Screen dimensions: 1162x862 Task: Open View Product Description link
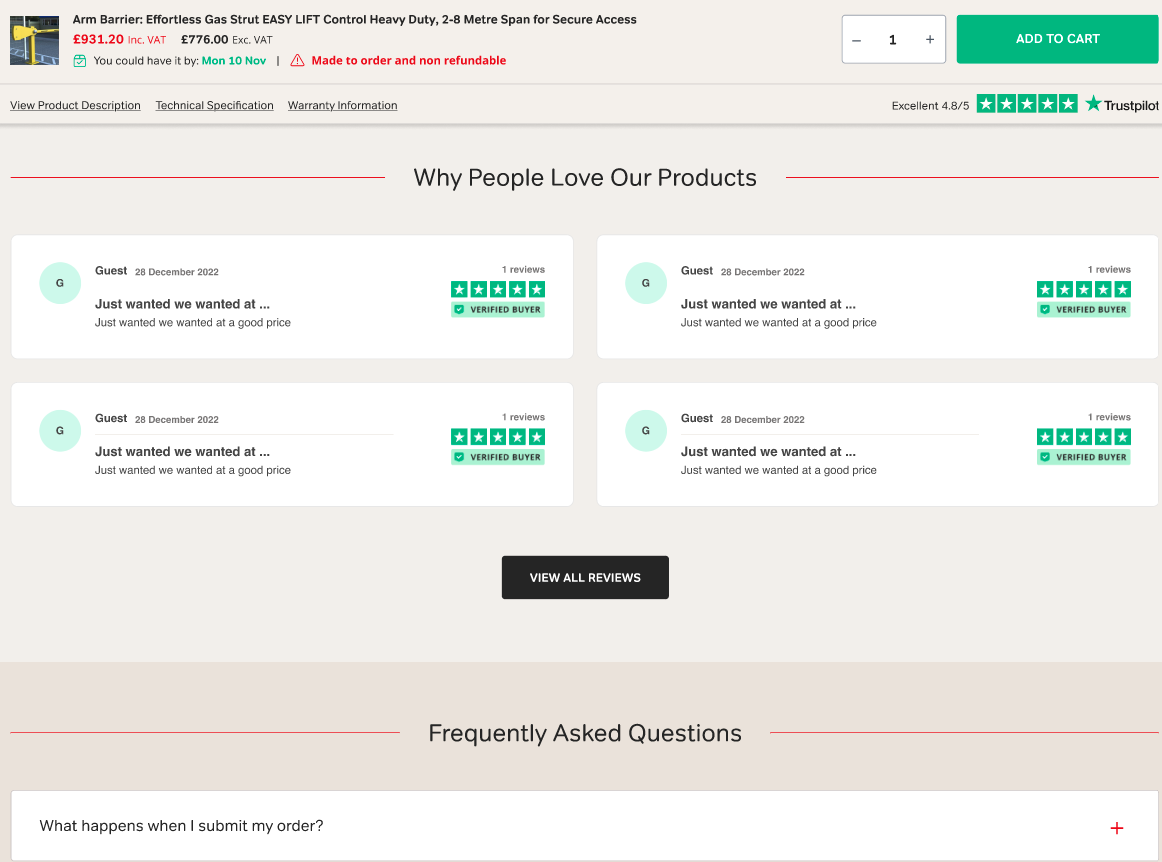pos(75,105)
